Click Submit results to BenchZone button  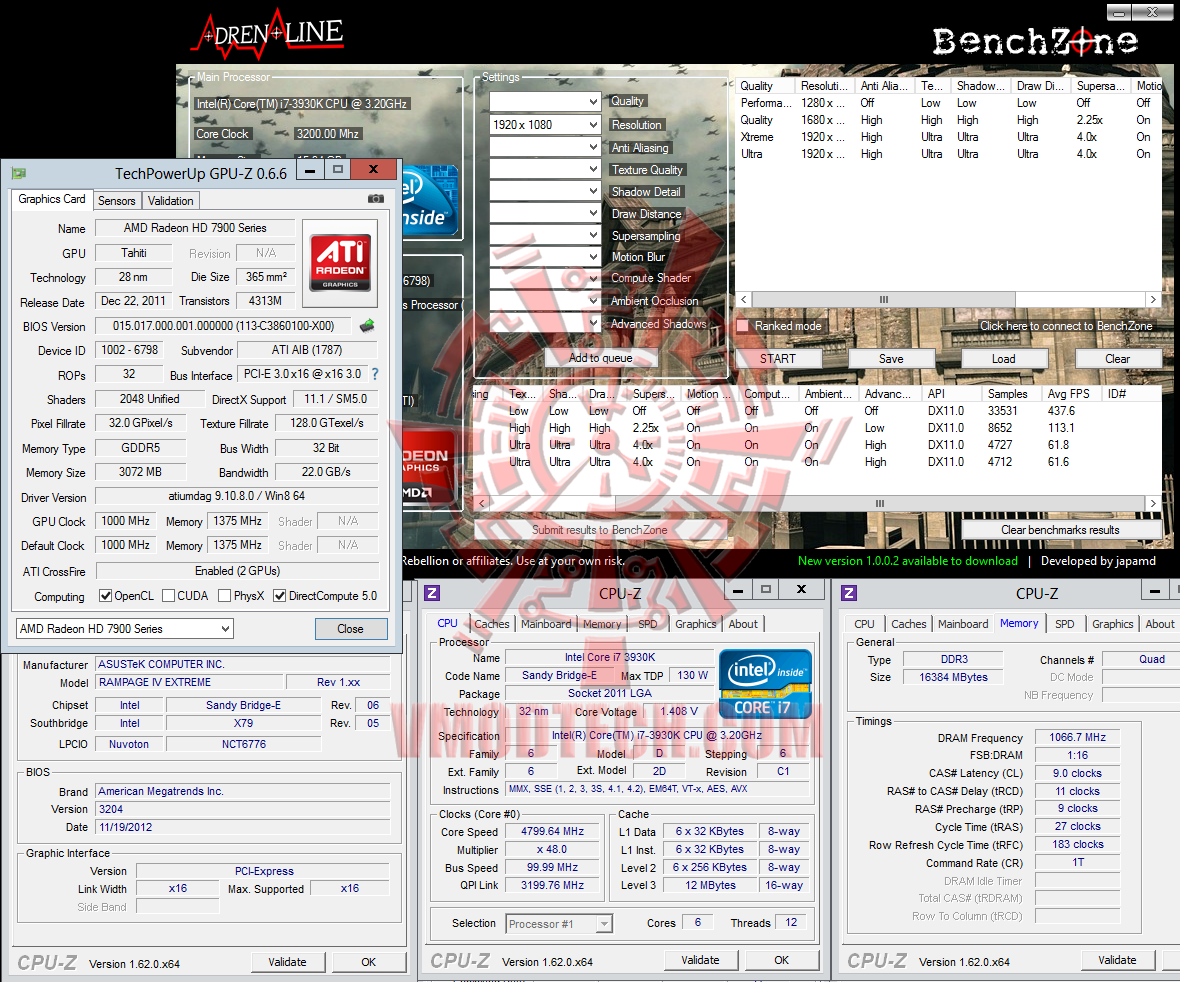[x=600, y=530]
